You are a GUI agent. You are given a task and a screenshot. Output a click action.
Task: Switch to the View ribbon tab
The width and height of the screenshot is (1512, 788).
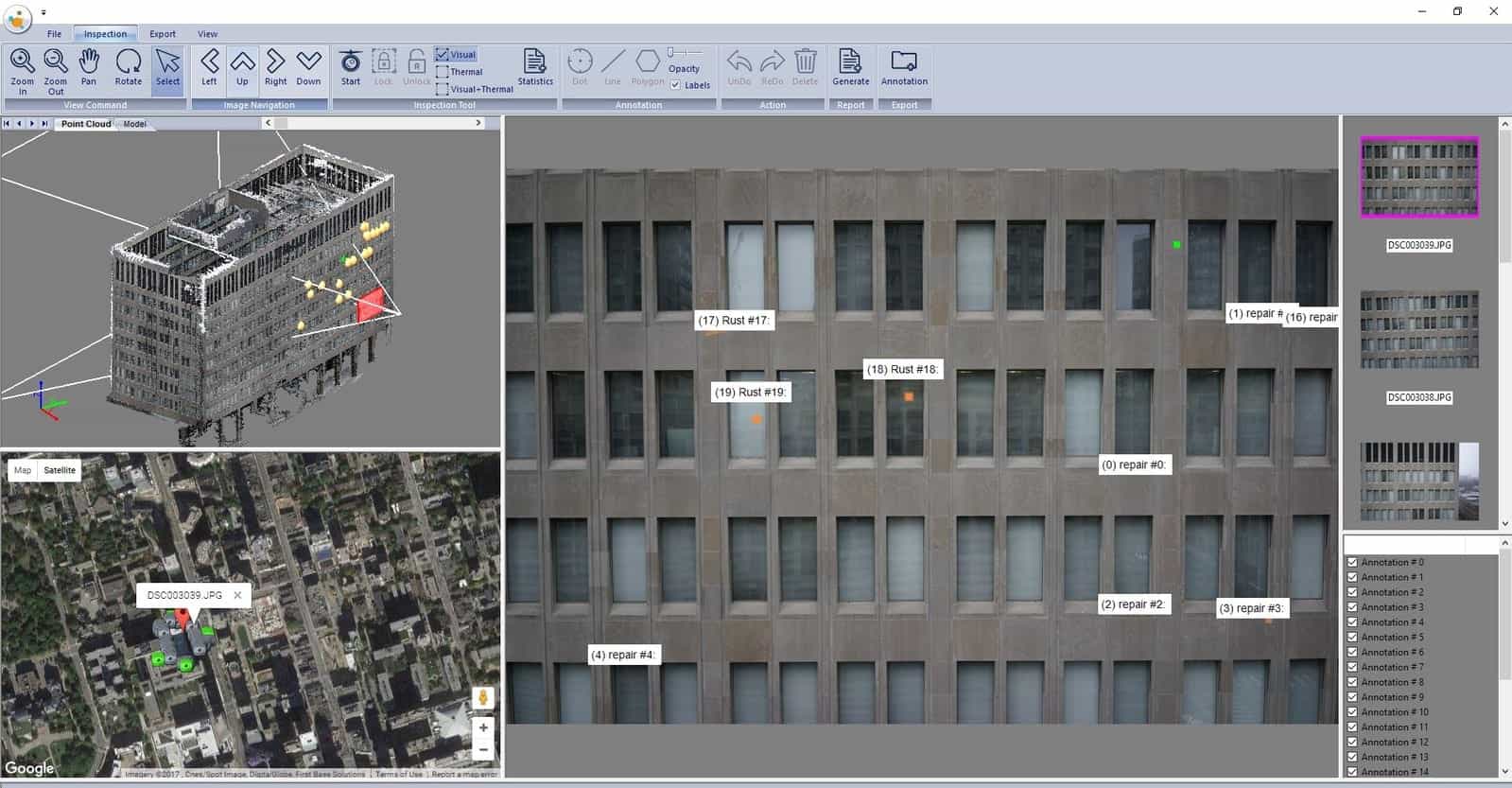(x=208, y=34)
